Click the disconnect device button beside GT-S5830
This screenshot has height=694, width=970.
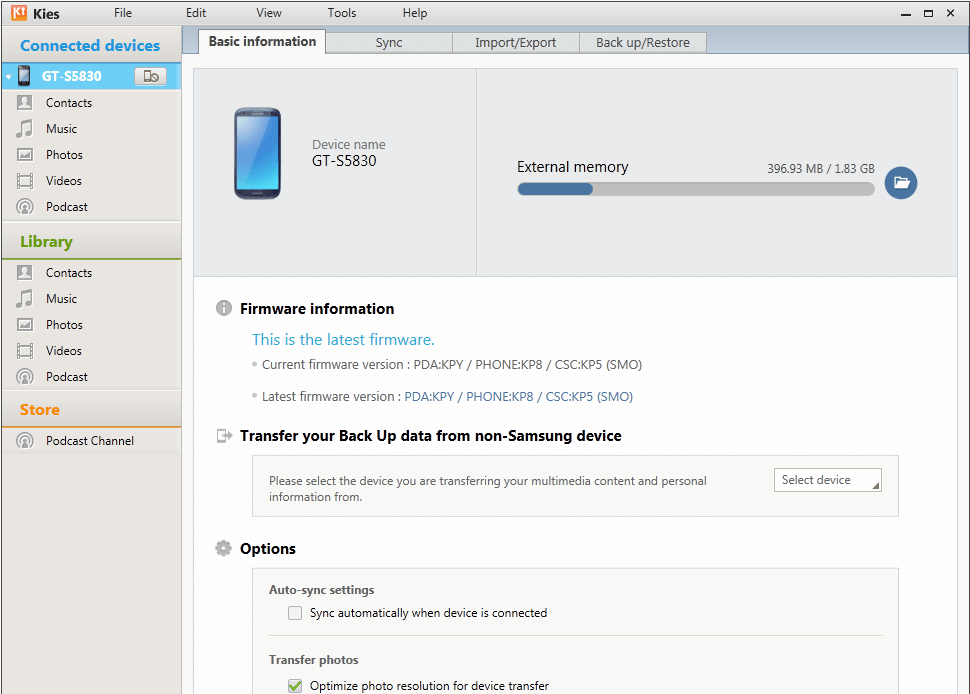click(x=150, y=76)
